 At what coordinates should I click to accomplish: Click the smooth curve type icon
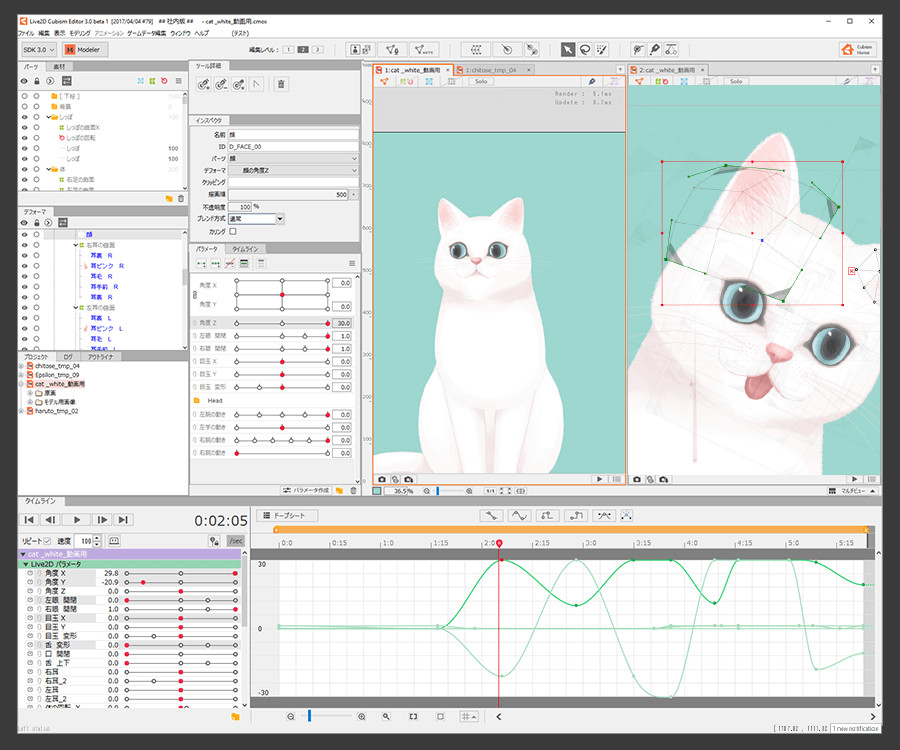pyautogui.click(x=519, y=516)
